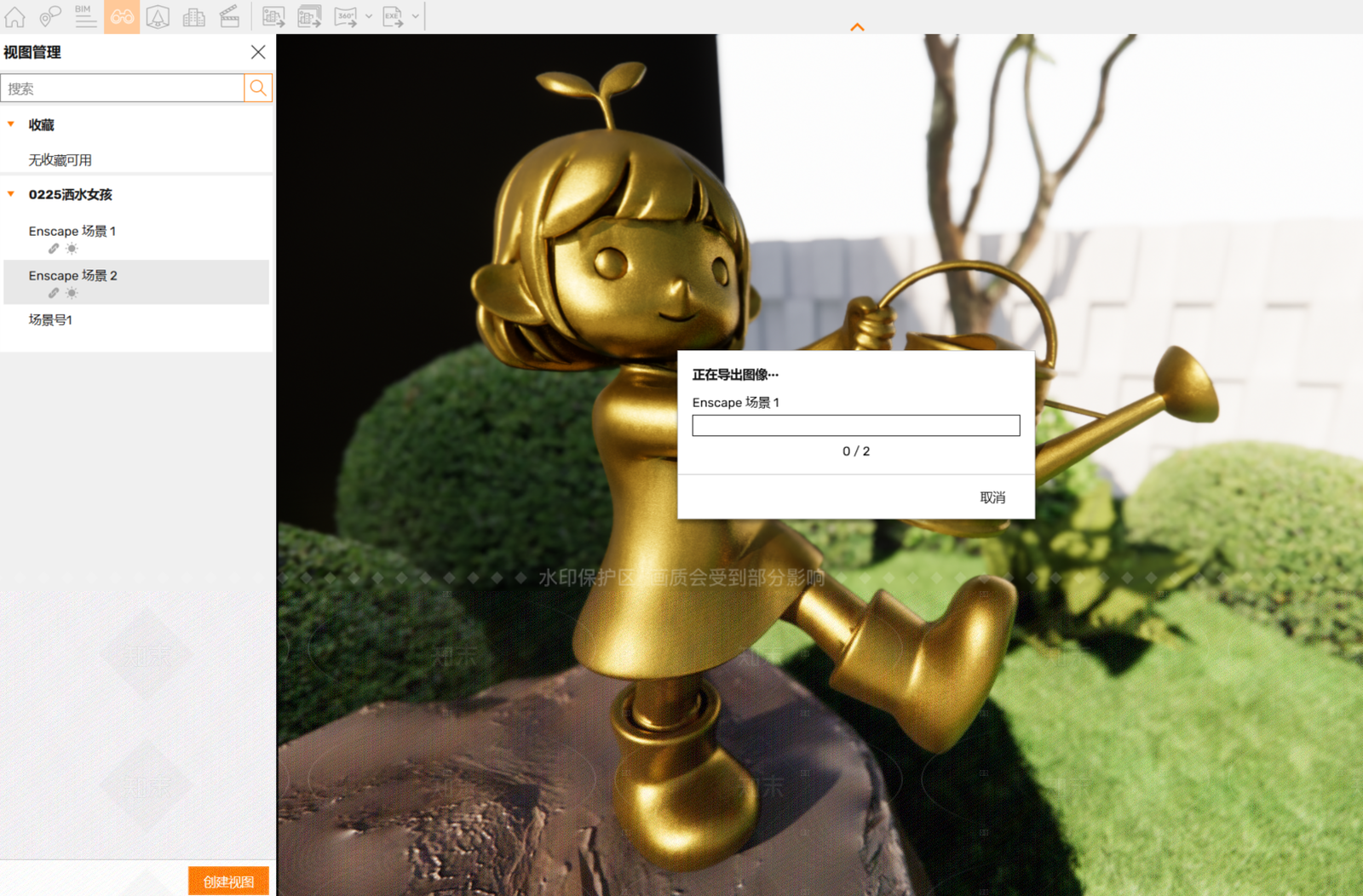Collapse the 收藏 section

11,124
